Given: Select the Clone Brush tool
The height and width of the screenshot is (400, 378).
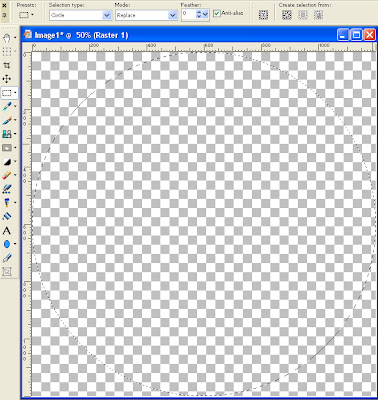Looking at the screenshot, I should tap(6, 134).
